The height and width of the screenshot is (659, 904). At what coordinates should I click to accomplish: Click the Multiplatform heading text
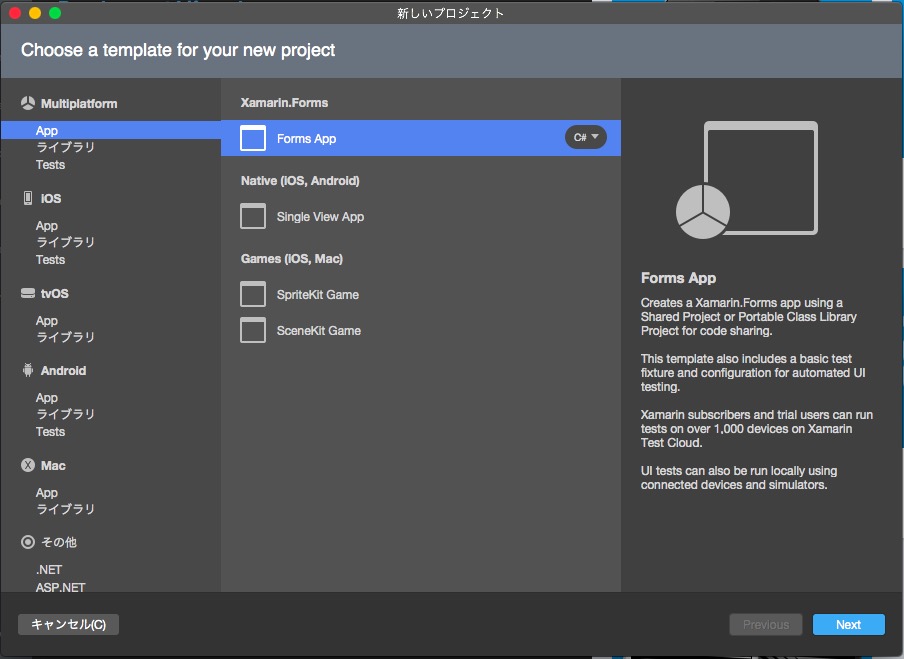point(79,104)
